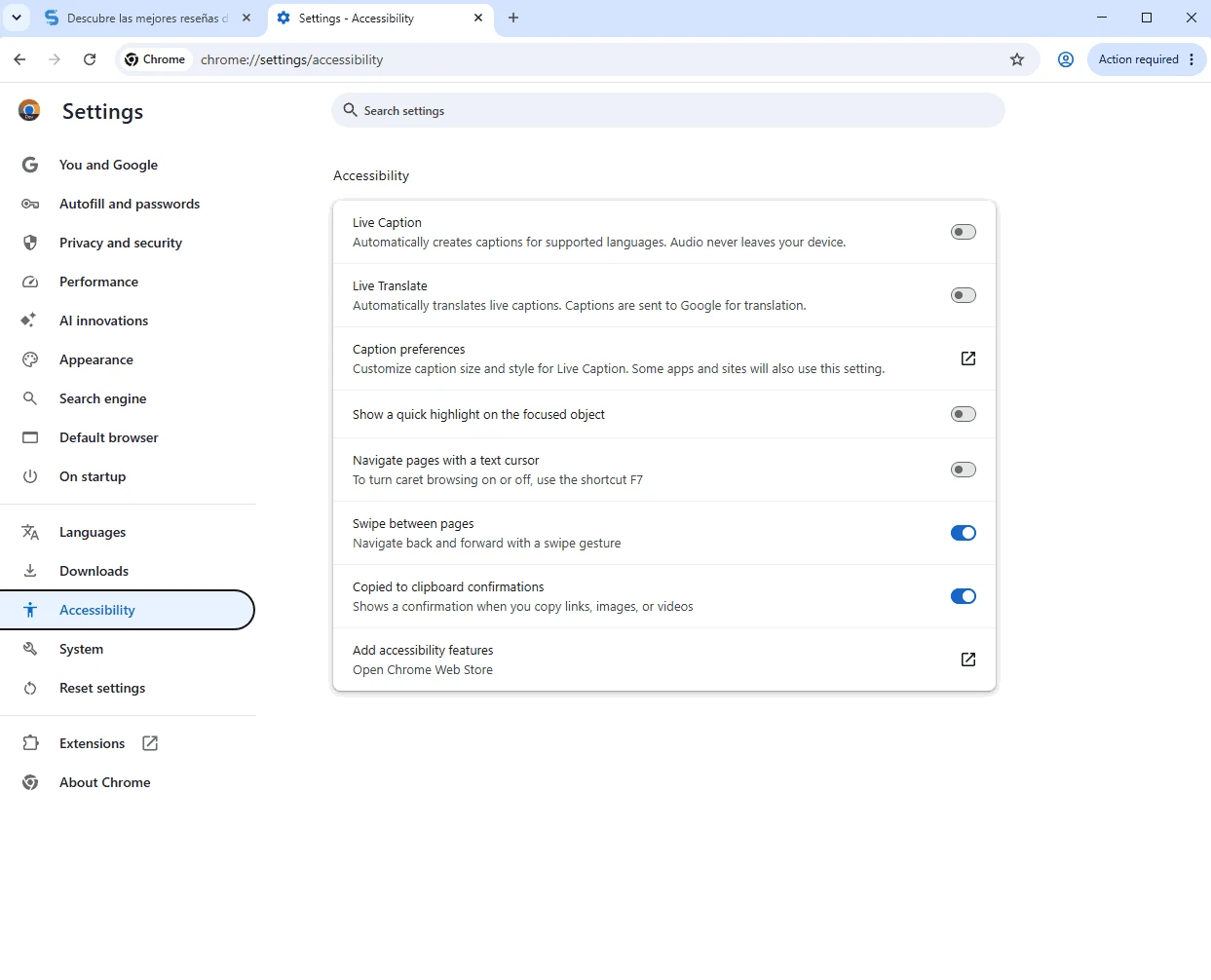Click the Chrome site info chip
The image size is (1211, 980).
[x=155, y=59]
